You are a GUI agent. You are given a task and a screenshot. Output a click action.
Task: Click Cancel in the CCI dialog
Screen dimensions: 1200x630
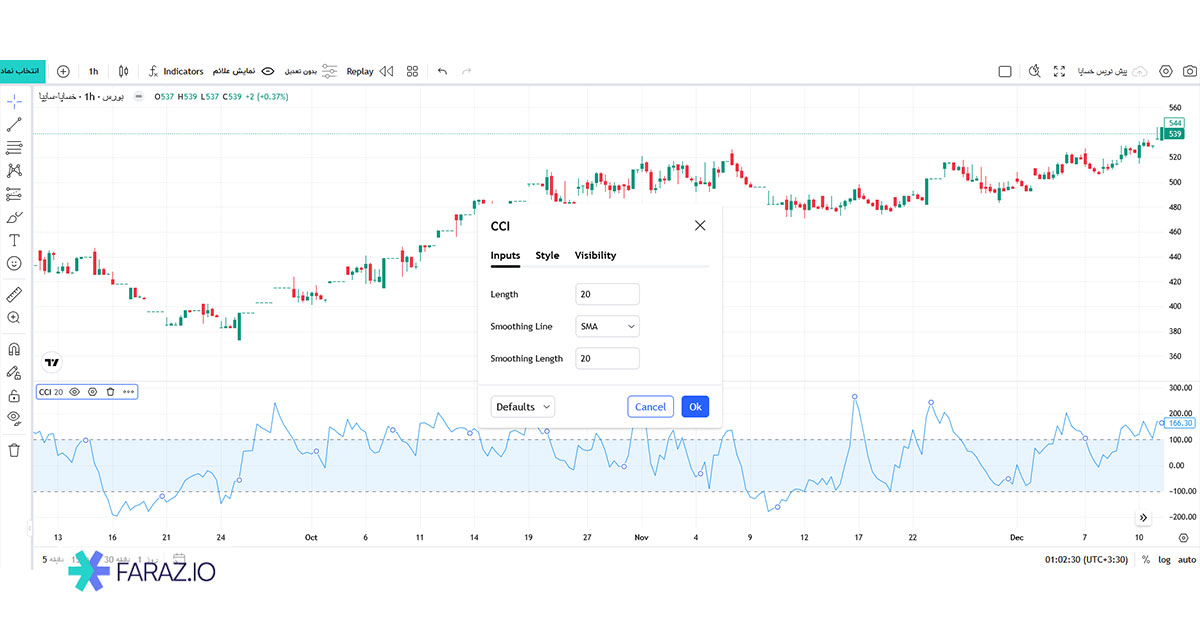coord(650,407)
